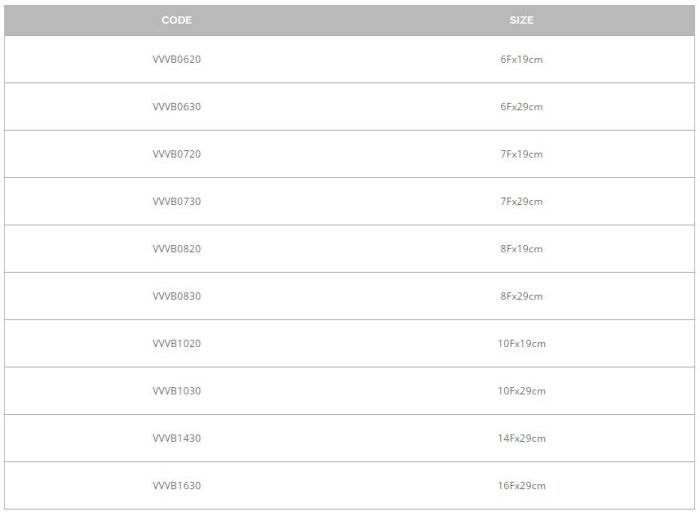
Task: Select product code VVB1020
Action: (x=176, y=344)
